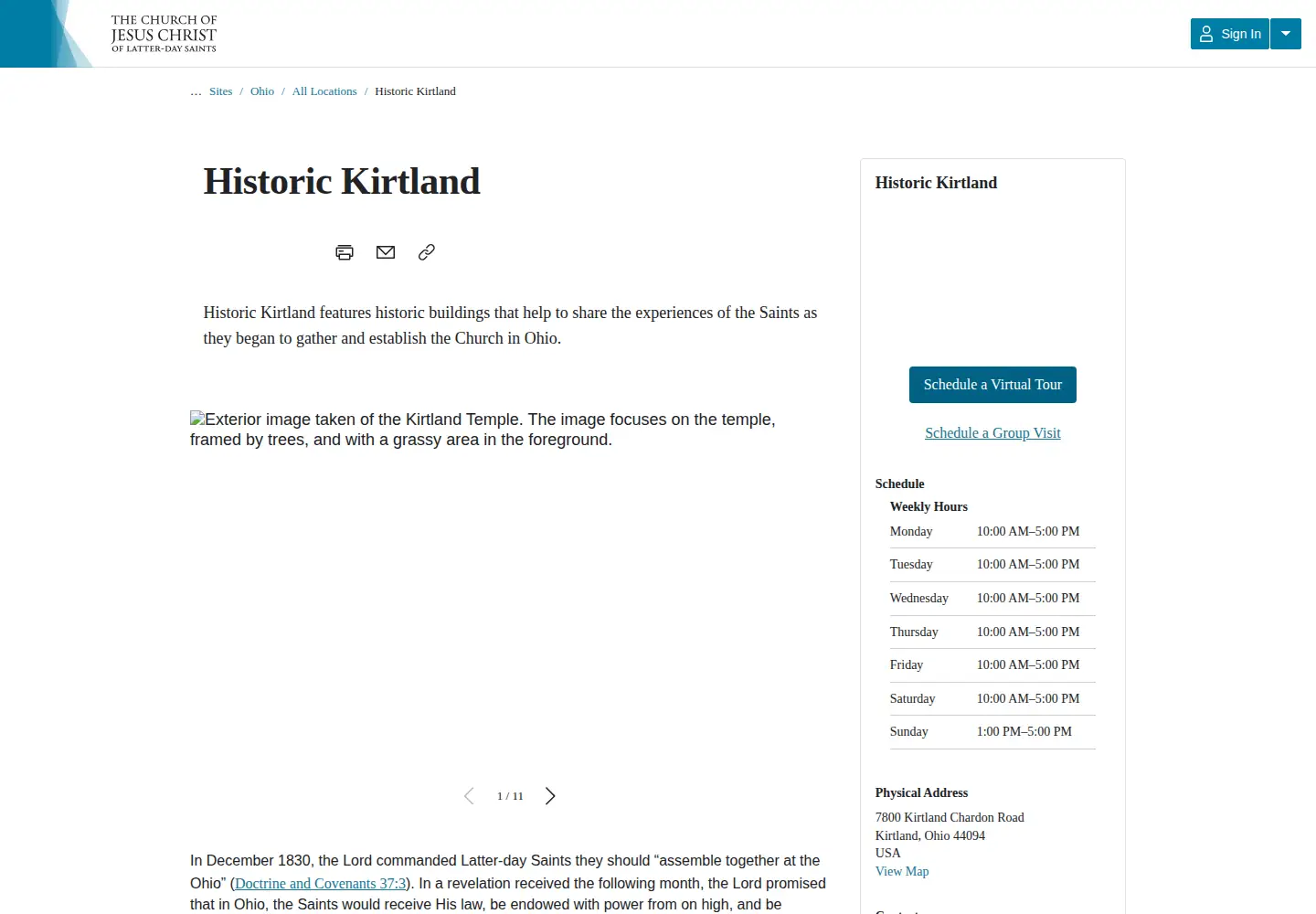Select the Tuesday hours row
The width and height of the screenshot is (1316, 914).
pyautogui.click(x=992, y=565)
